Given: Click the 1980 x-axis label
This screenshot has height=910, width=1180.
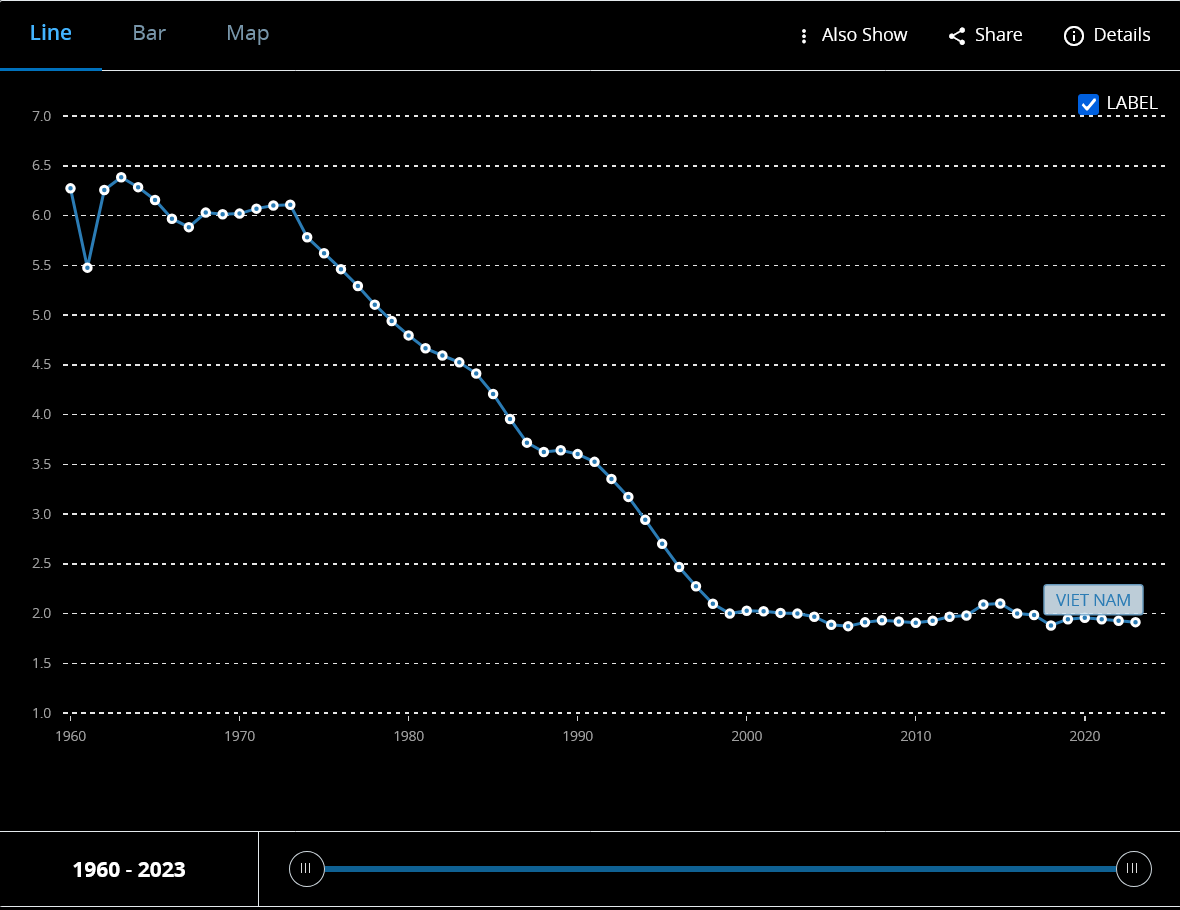Looking at the screenshot, I should (x=409, y=736).
